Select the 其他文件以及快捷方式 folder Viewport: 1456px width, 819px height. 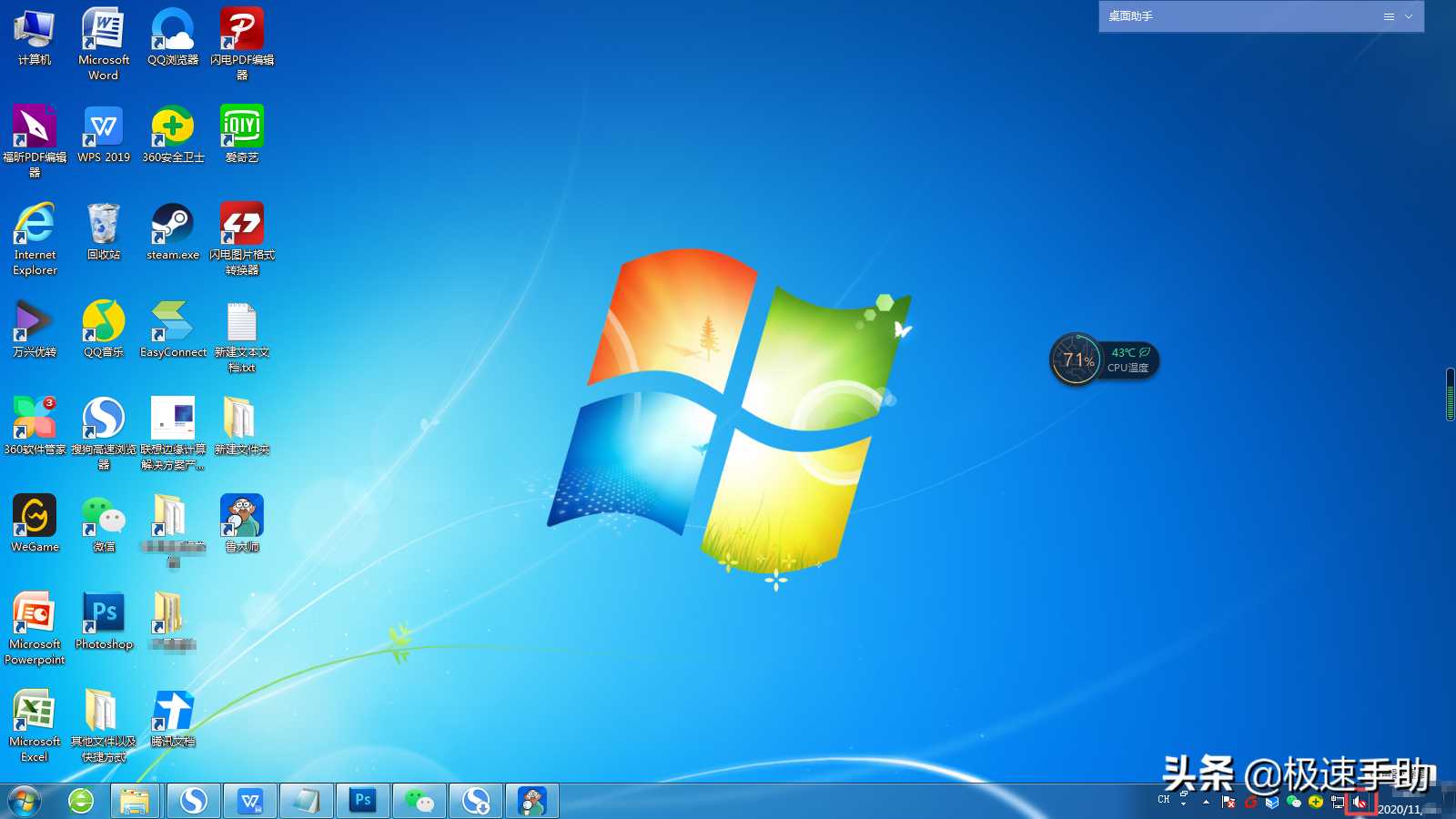click(x=104, y=725)
